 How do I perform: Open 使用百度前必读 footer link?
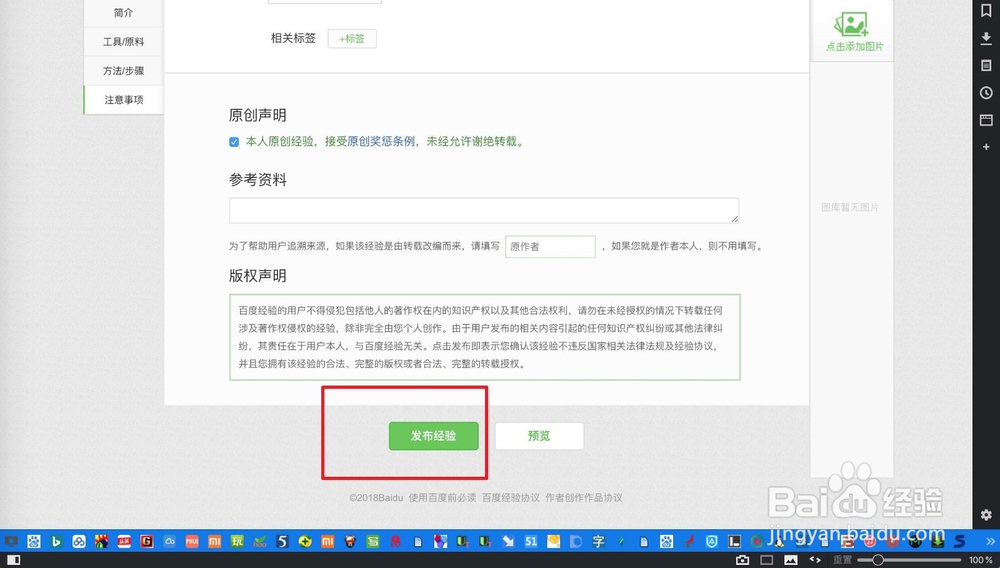click(443, 498)
